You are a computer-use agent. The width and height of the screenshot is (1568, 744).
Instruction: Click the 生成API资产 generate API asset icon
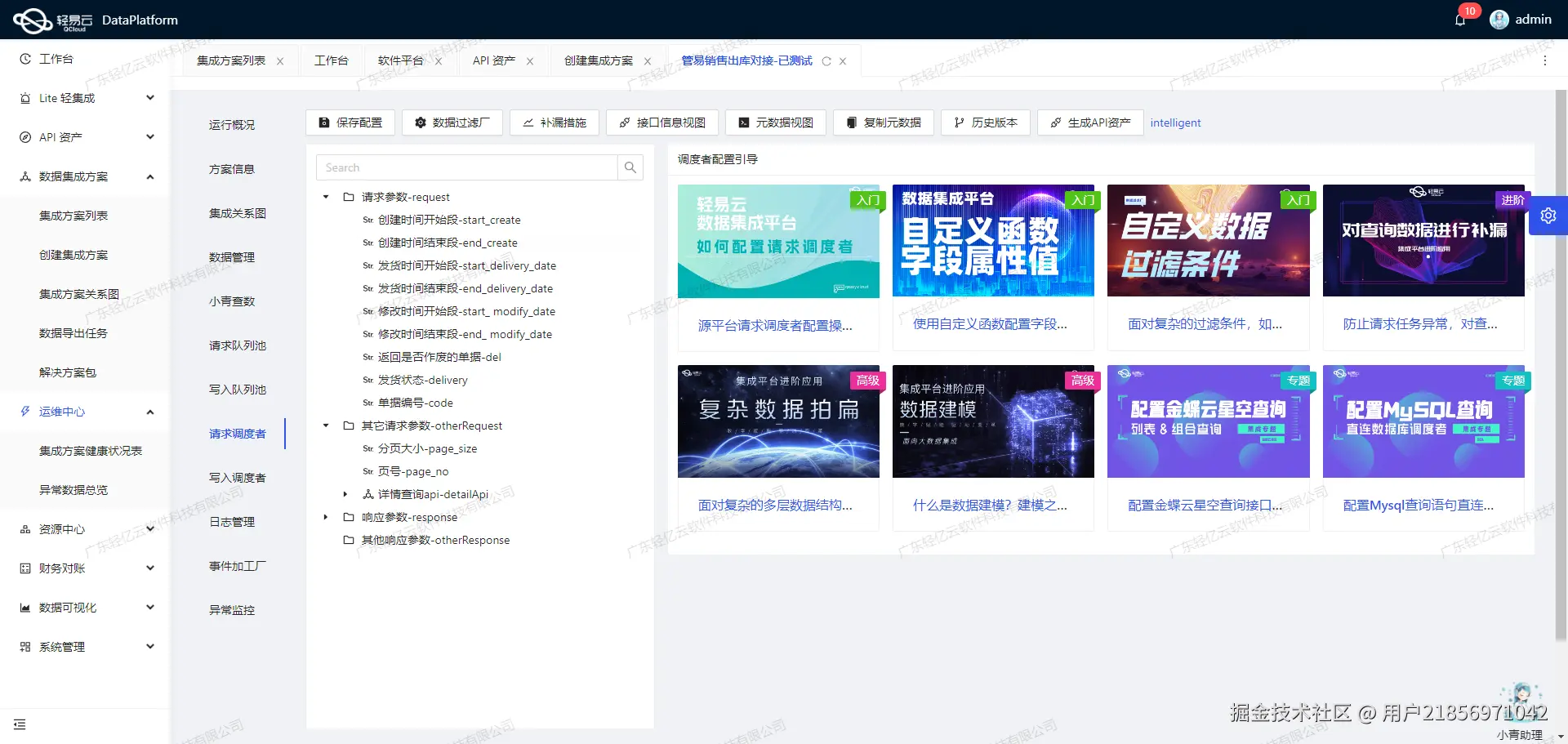(1089, 123)
